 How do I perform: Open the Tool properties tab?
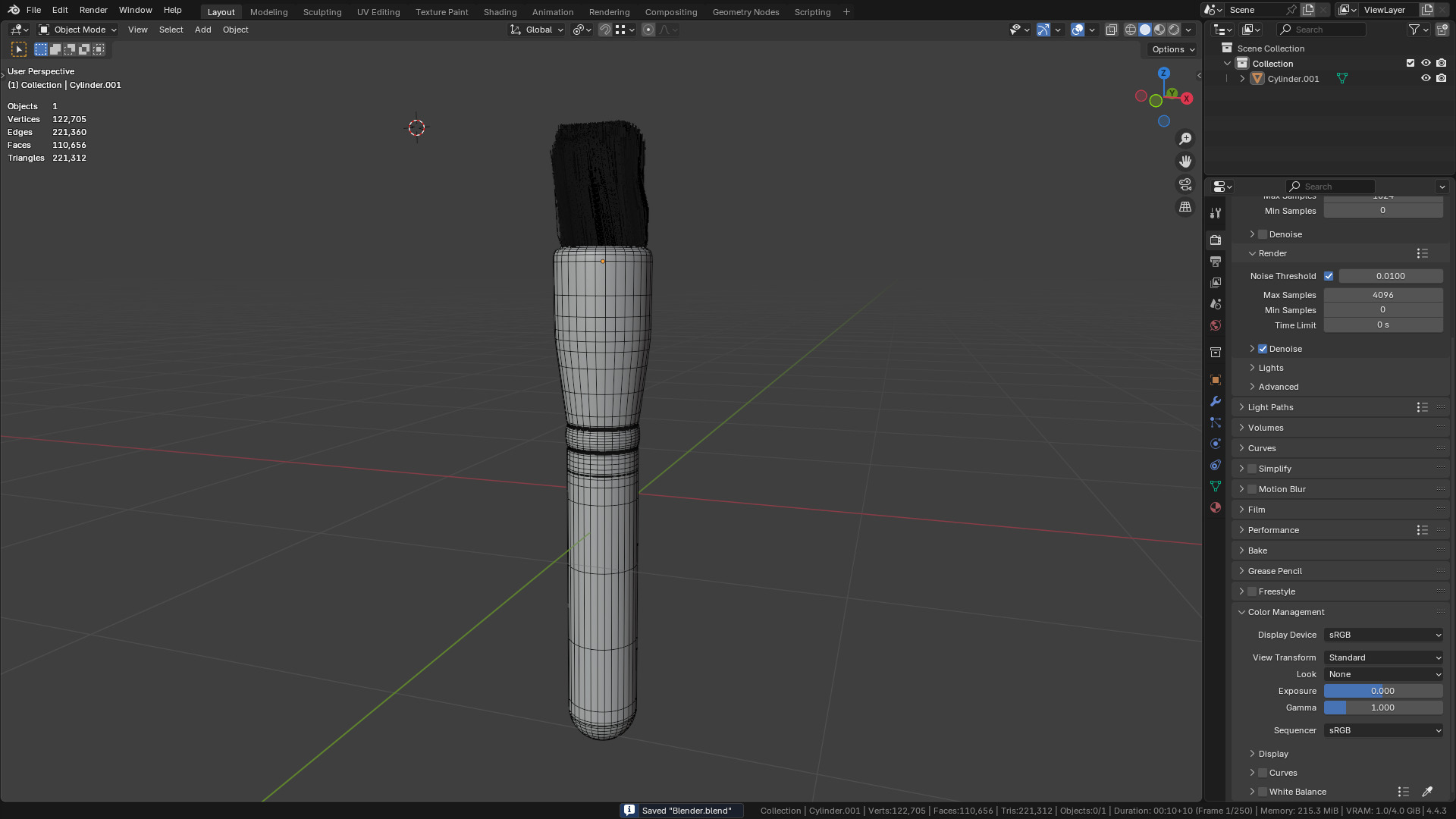1216,213
